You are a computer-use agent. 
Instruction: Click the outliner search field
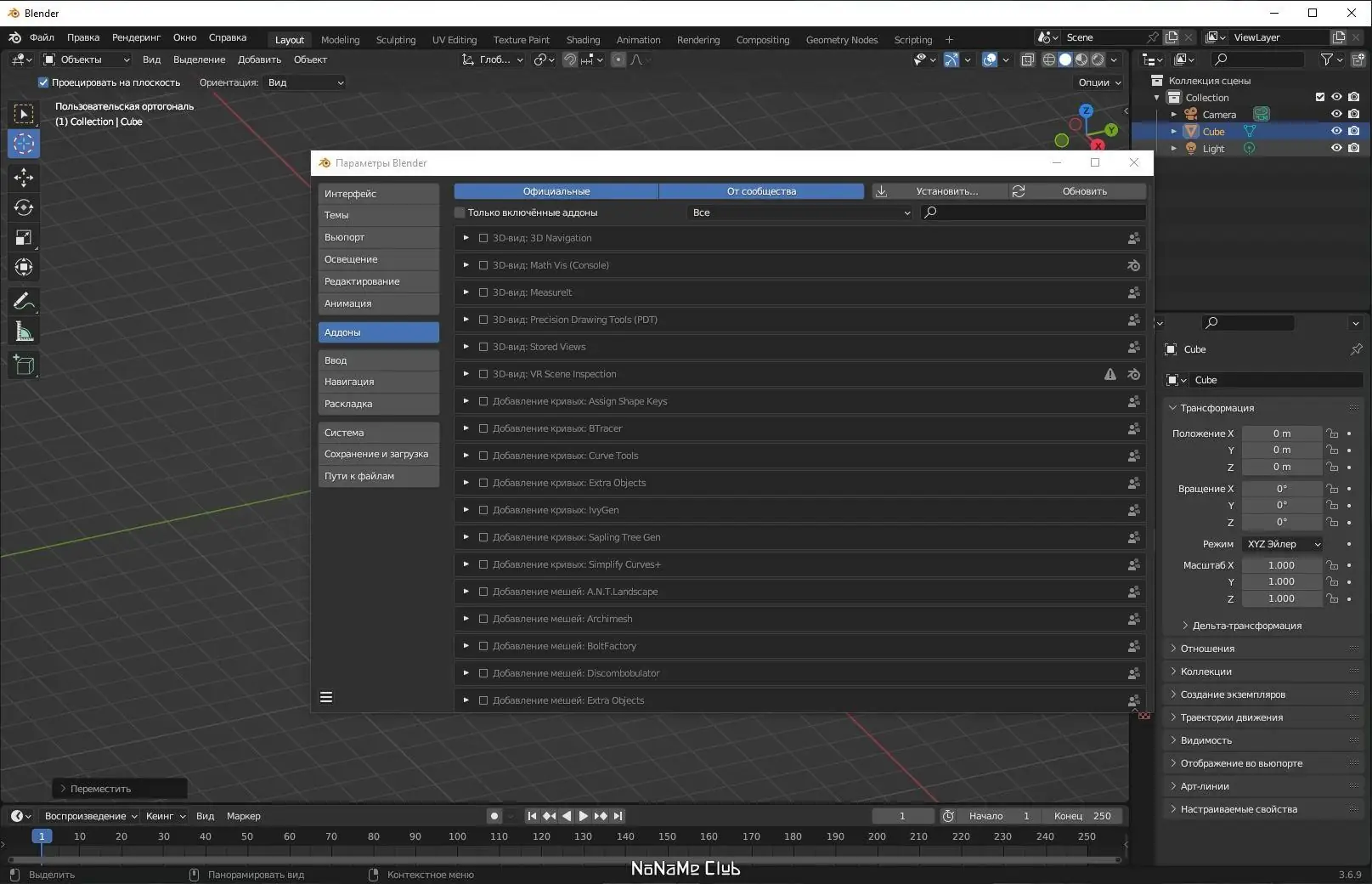coord(1257,59)
